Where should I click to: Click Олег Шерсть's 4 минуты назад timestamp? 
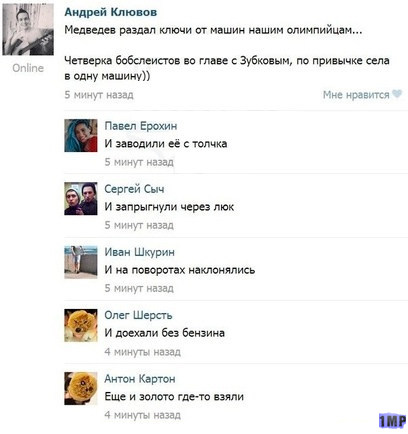click(143, 352)
